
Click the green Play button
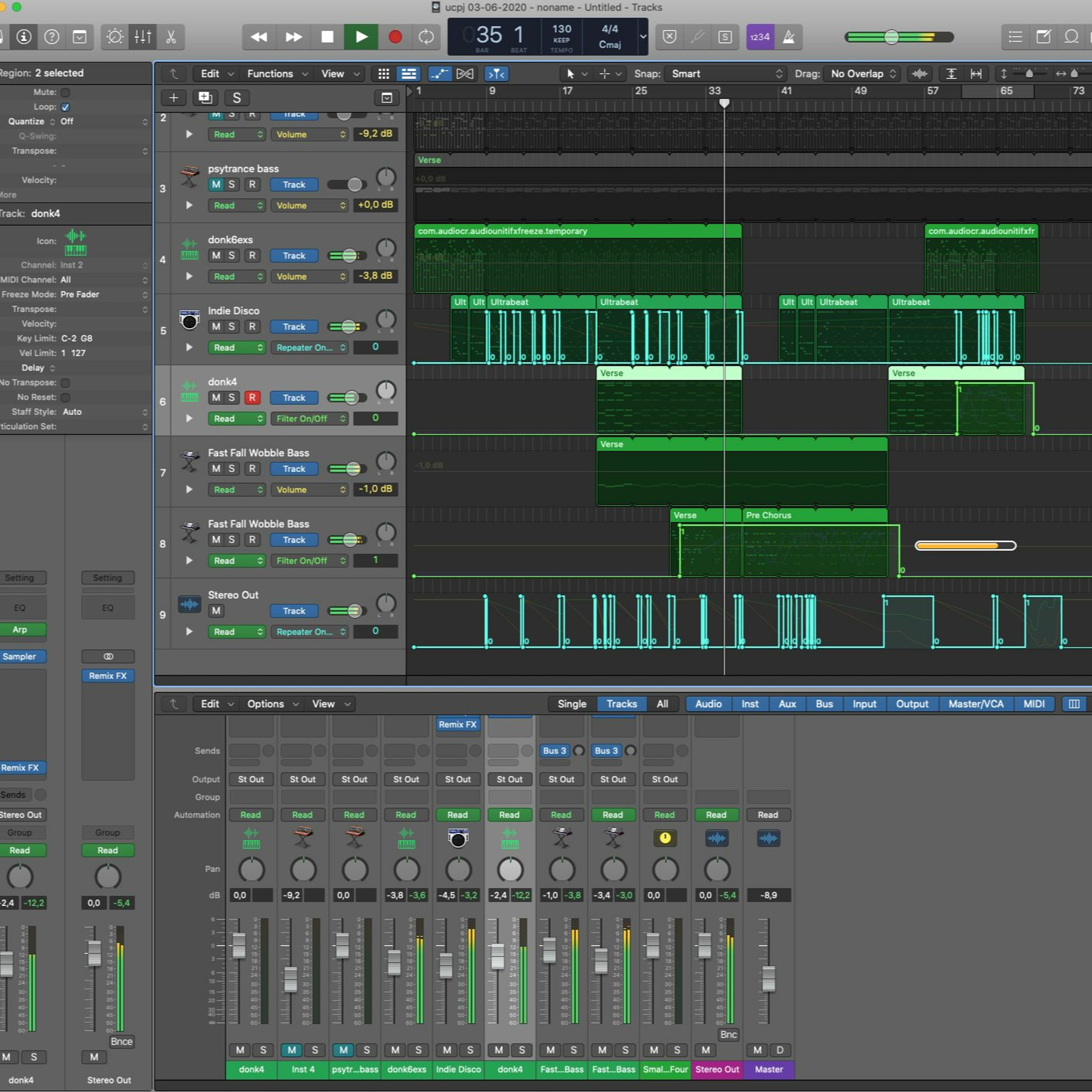(x=361, y=37)
